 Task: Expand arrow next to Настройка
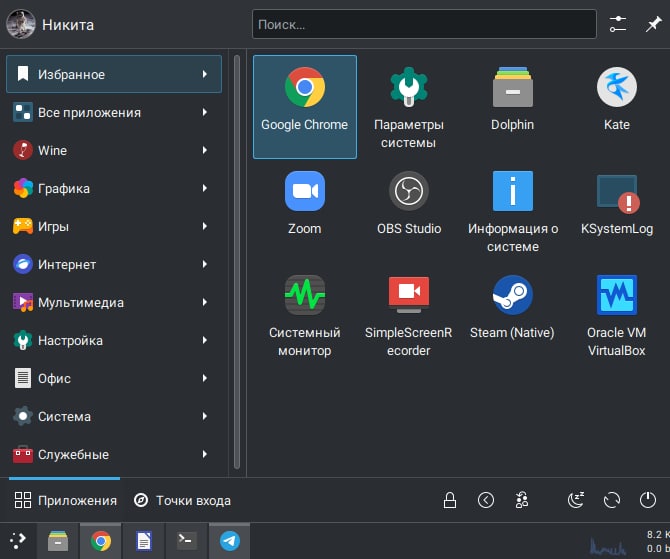coord(205,341)
